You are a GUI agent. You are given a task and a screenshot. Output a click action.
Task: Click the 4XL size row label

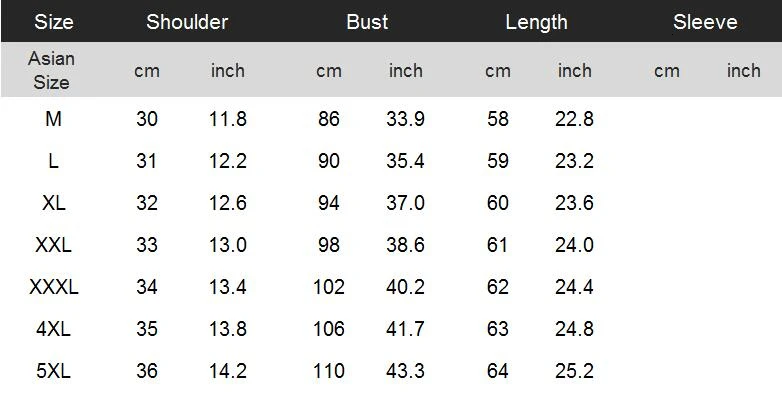pyautogui.click(x=53, y=329)
